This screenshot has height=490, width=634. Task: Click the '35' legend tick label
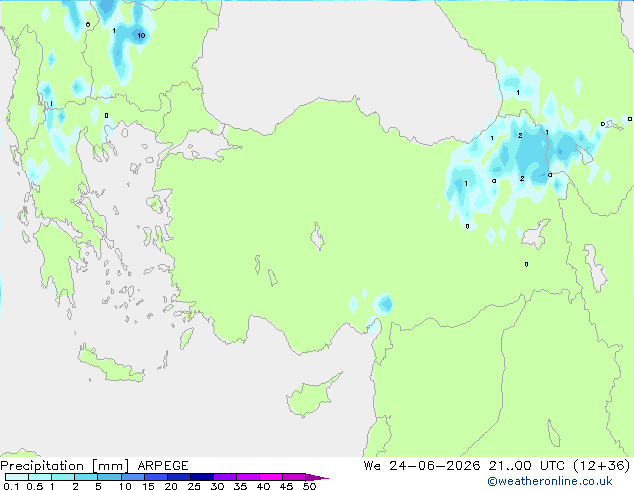[240, 486]
